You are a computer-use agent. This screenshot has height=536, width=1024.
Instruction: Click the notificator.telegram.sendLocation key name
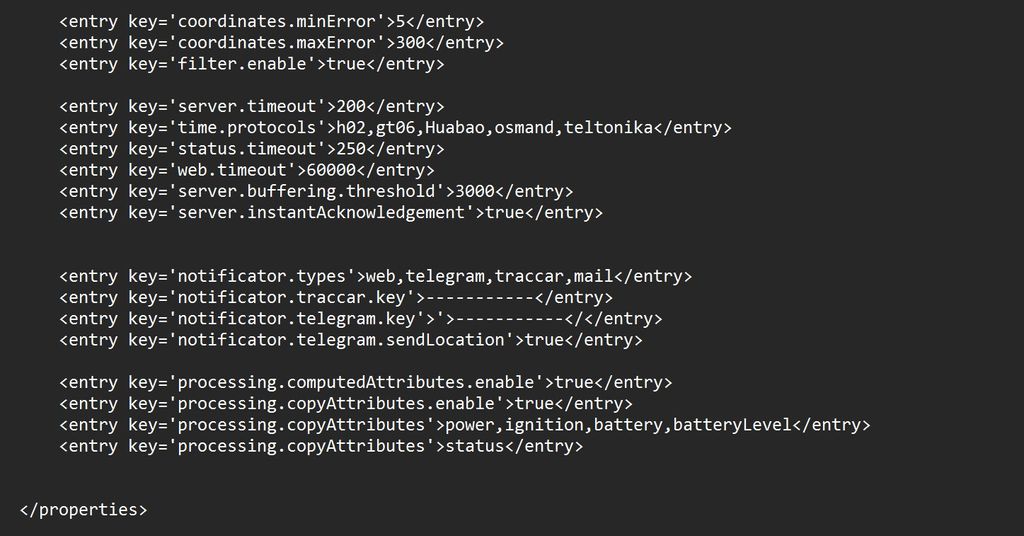(x=341, y=340)
